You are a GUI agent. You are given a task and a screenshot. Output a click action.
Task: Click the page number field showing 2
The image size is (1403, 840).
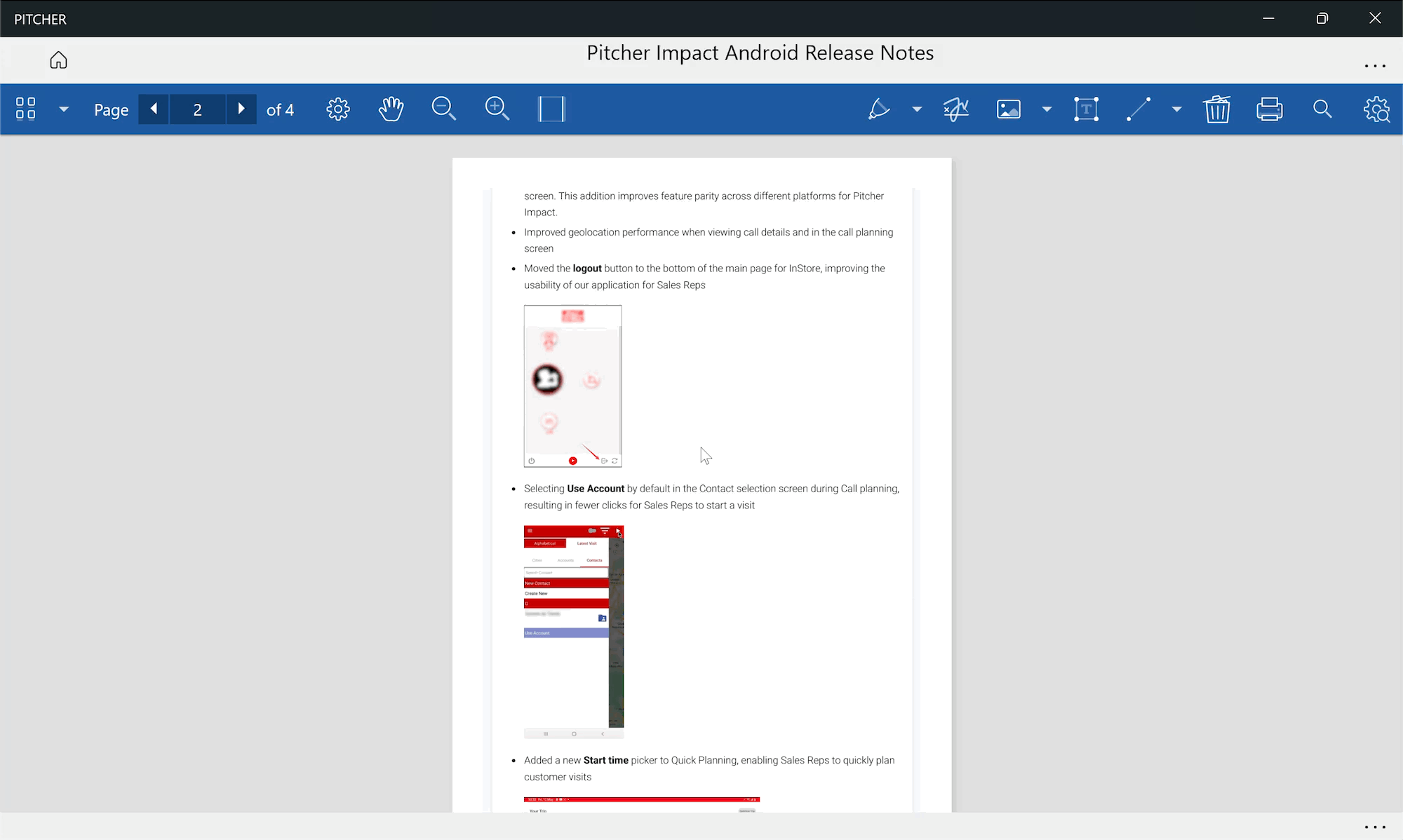pos(197,109)
